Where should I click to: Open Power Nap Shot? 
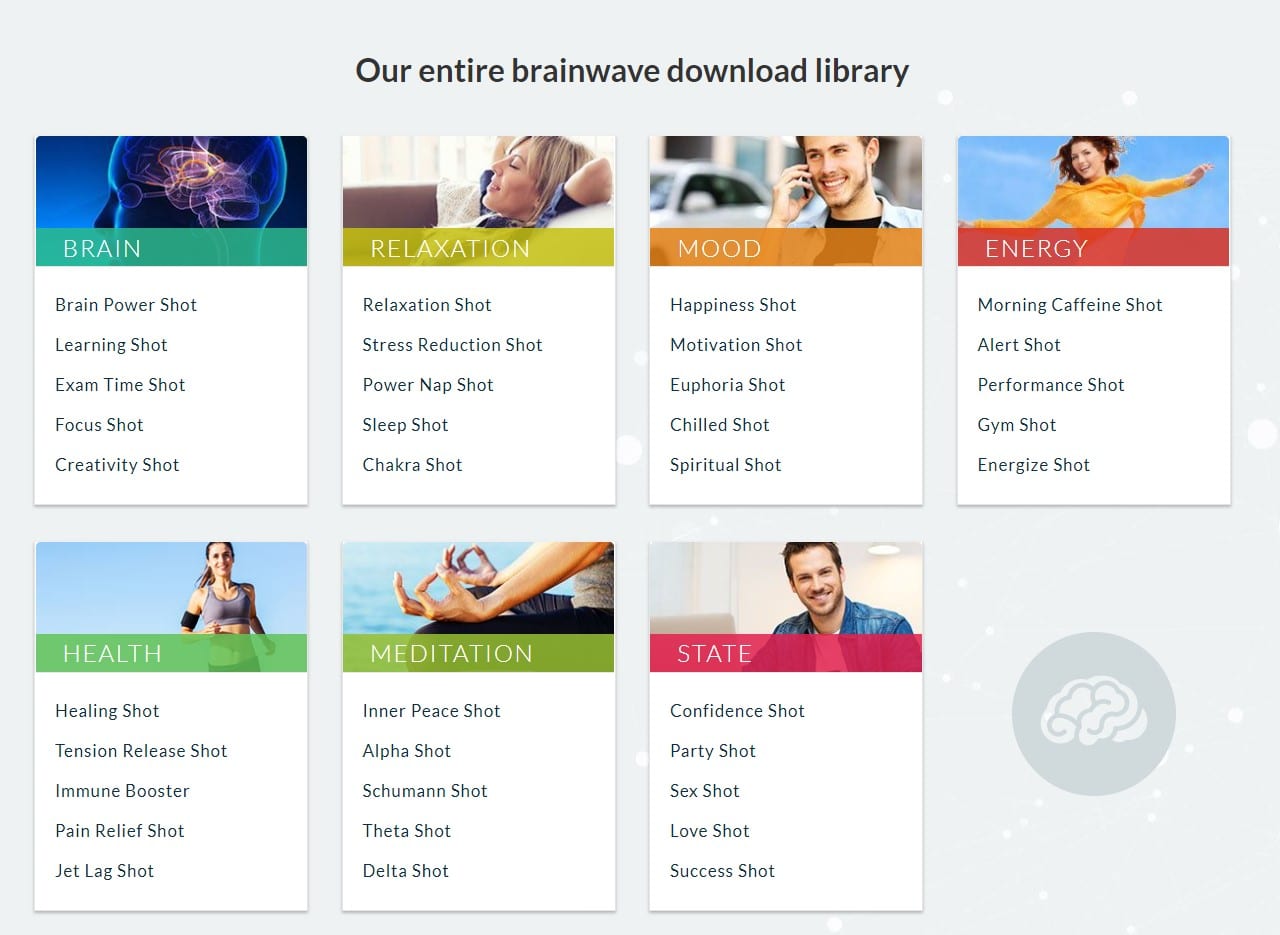click(x=428, y=385)
